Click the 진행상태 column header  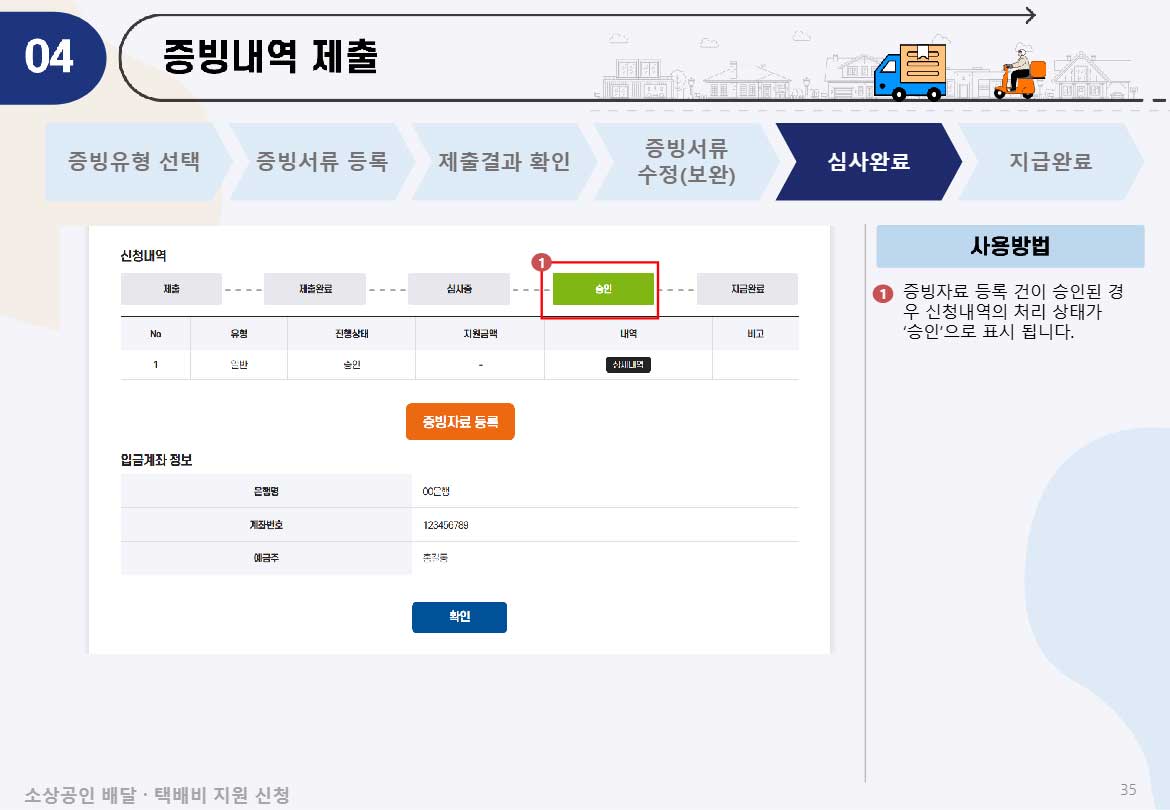tap(351, 336)
